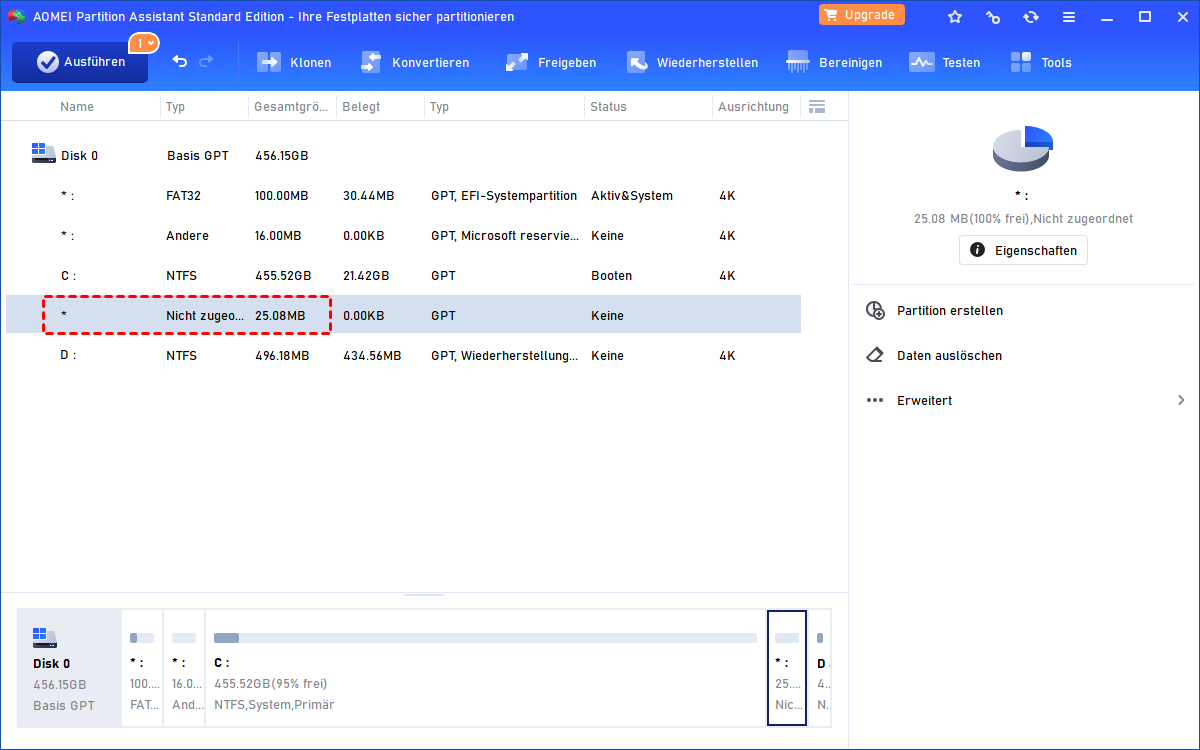The image size is (1200, 750).
Task: Click the key register icon in title bar
Action: point(993,17)
